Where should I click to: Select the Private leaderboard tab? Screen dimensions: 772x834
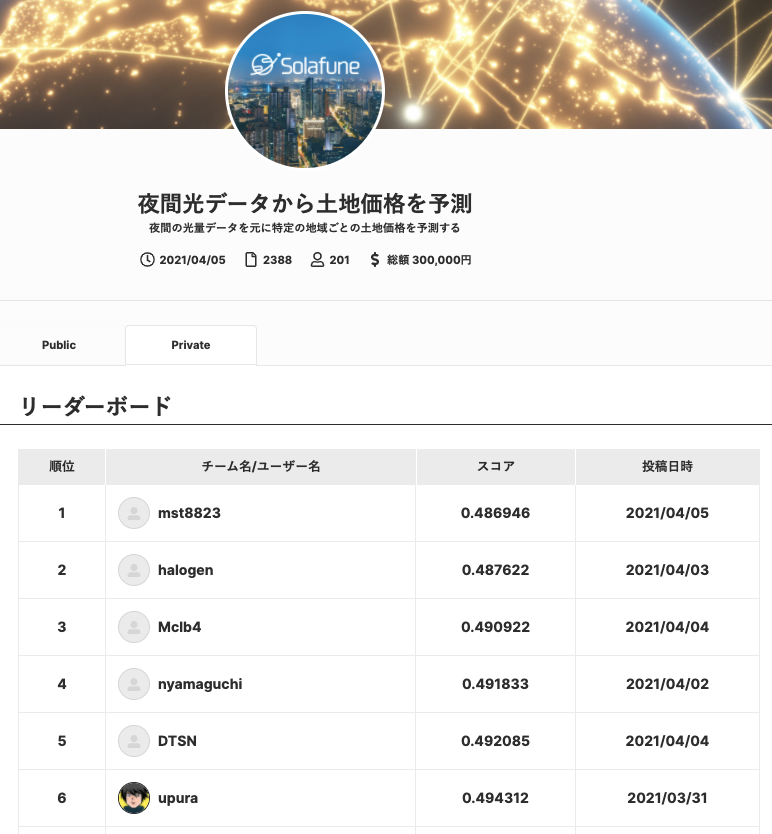click(191, 345)
